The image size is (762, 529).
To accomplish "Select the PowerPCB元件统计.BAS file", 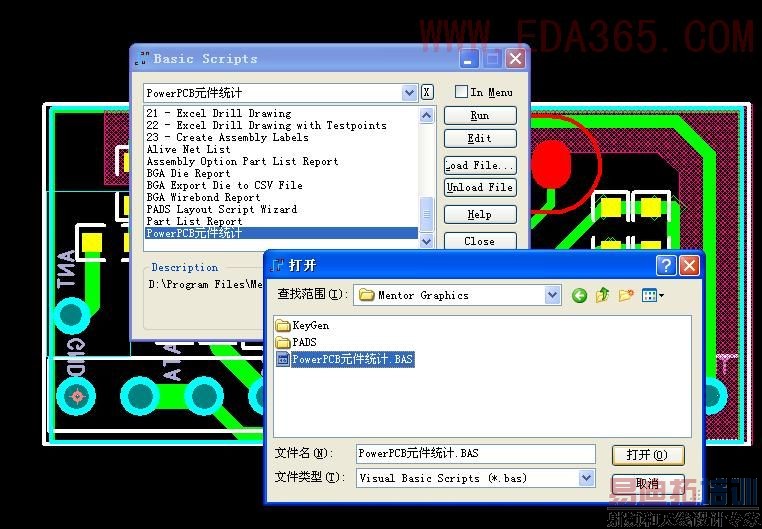I will click(x=345, y=359).
